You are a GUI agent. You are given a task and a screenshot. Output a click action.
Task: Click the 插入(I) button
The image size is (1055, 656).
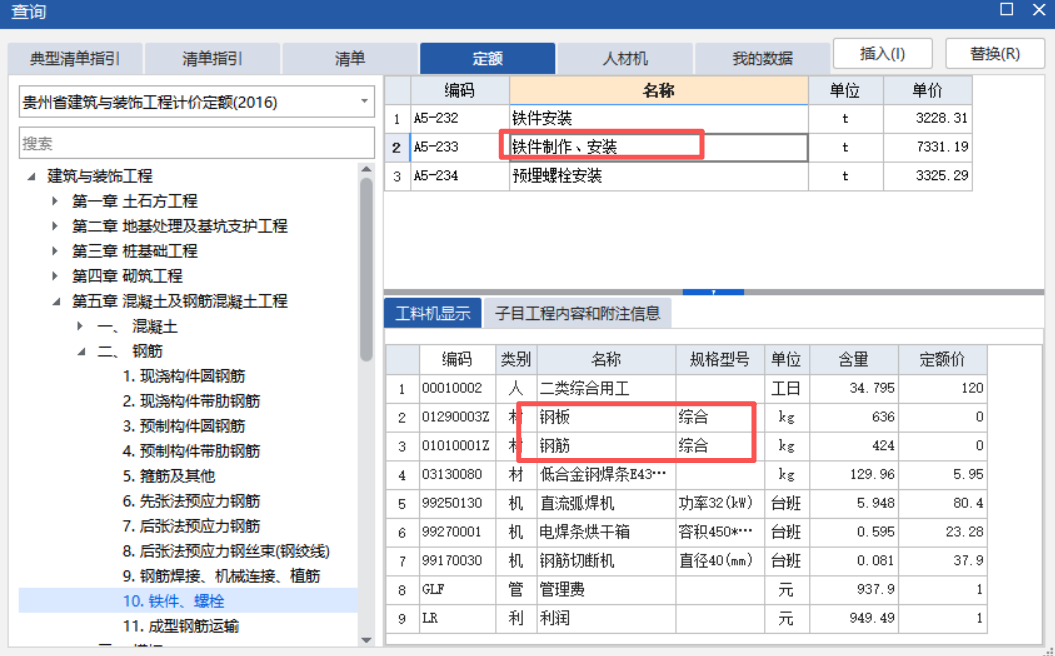883,52
